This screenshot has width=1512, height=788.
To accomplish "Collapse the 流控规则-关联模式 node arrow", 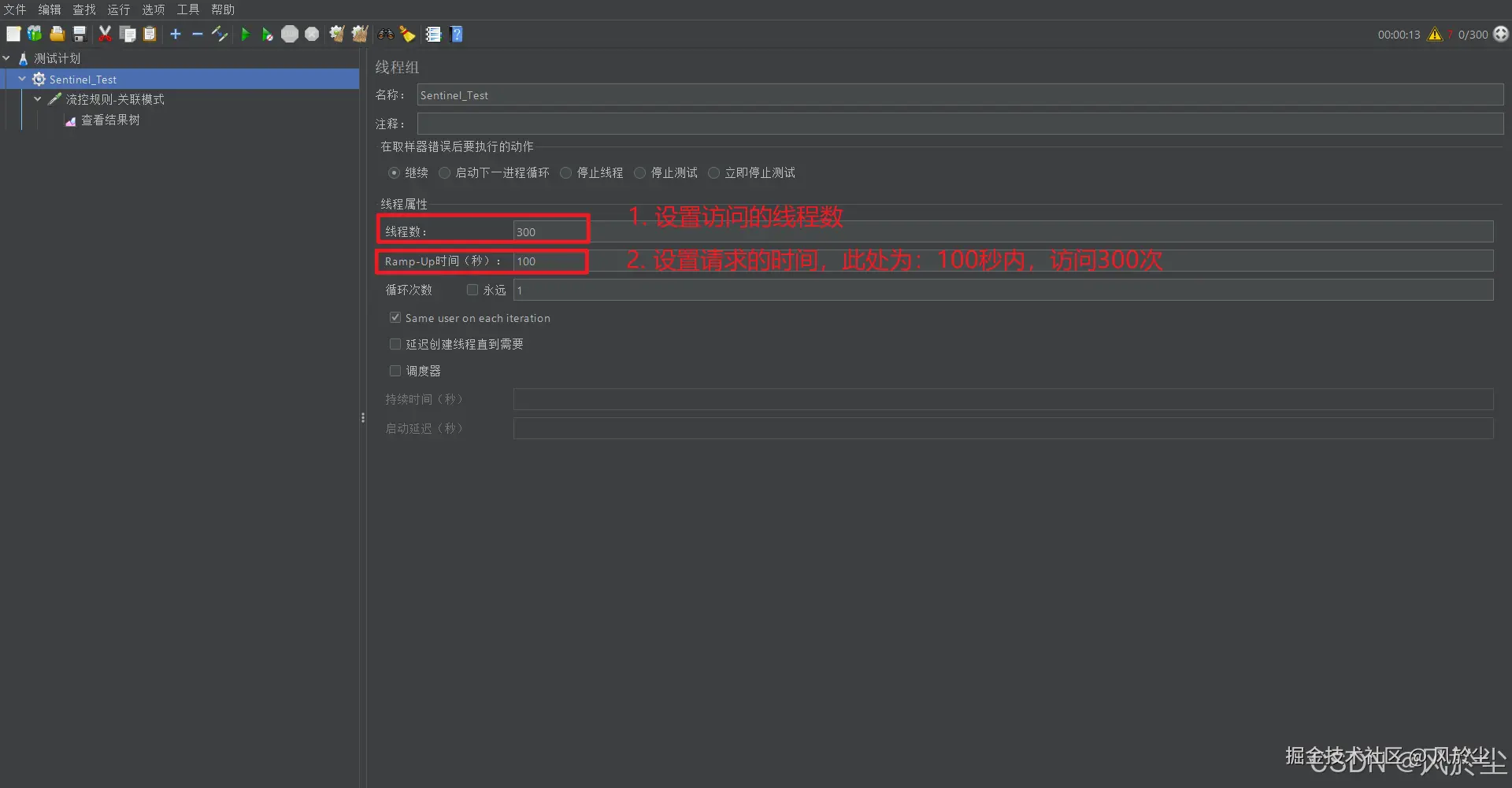I will pos(37,99).
